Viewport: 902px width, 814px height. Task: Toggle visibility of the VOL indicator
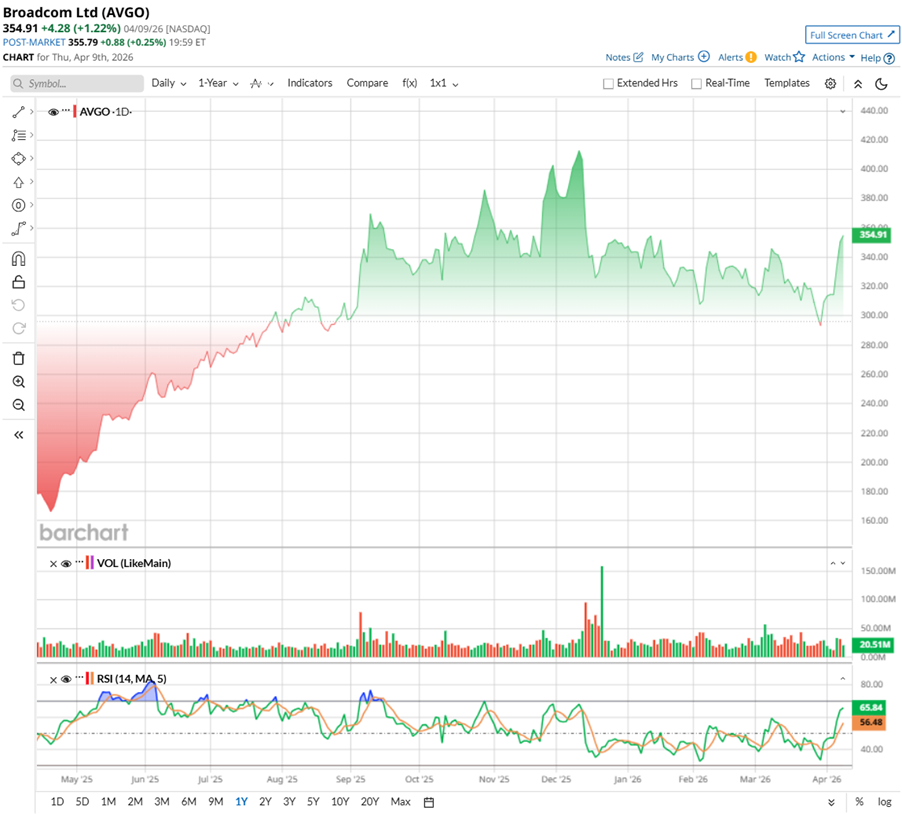(66, 564)
